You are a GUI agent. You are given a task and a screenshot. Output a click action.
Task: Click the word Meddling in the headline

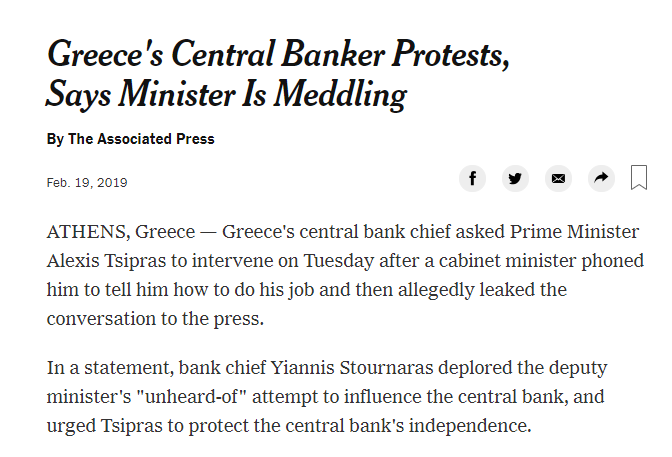340,95
